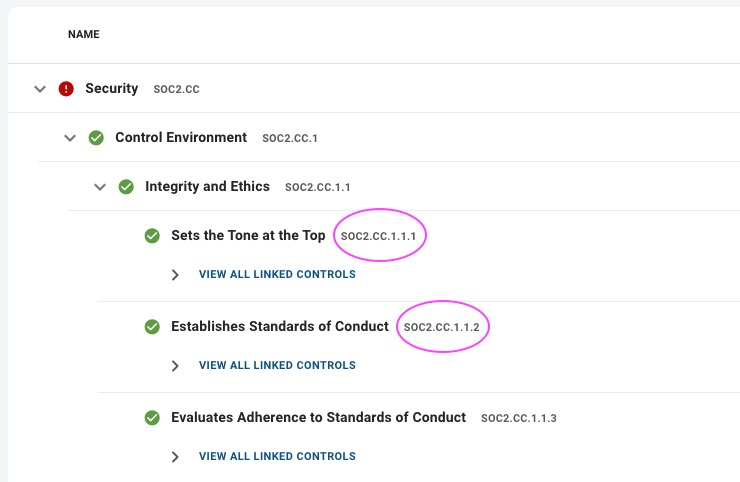Click green check icon next to Control Environment
Image resolution: width=740 pixels, height=482 pixels.
coord(96,138)
